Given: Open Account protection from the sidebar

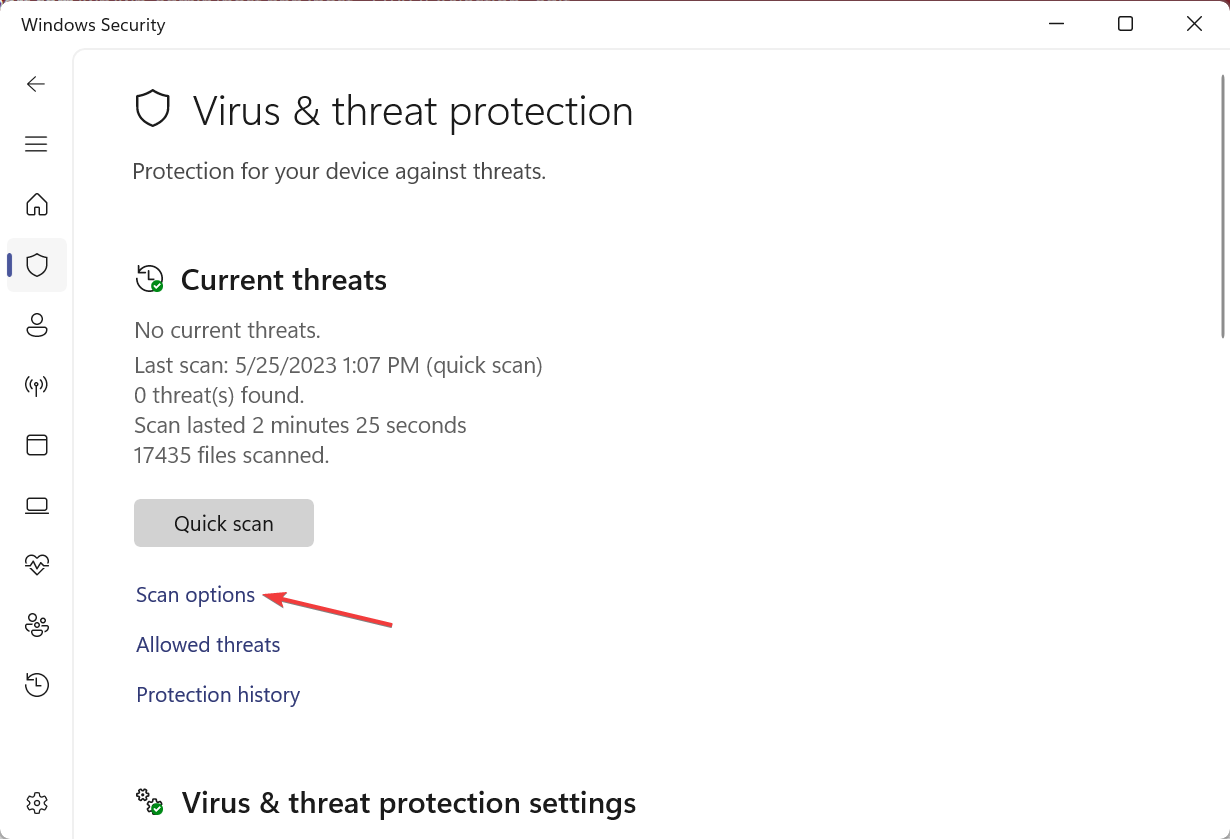Looking at the screenshot, I should pos(36,325).
